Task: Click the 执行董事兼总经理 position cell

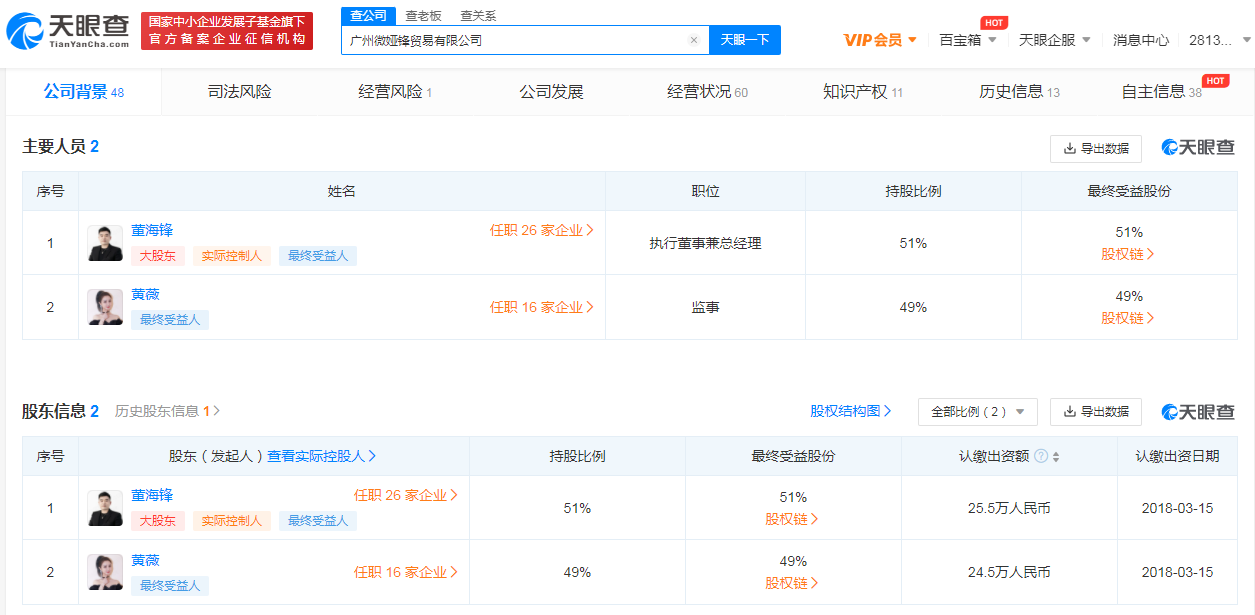Action: [x=705, y=243]
